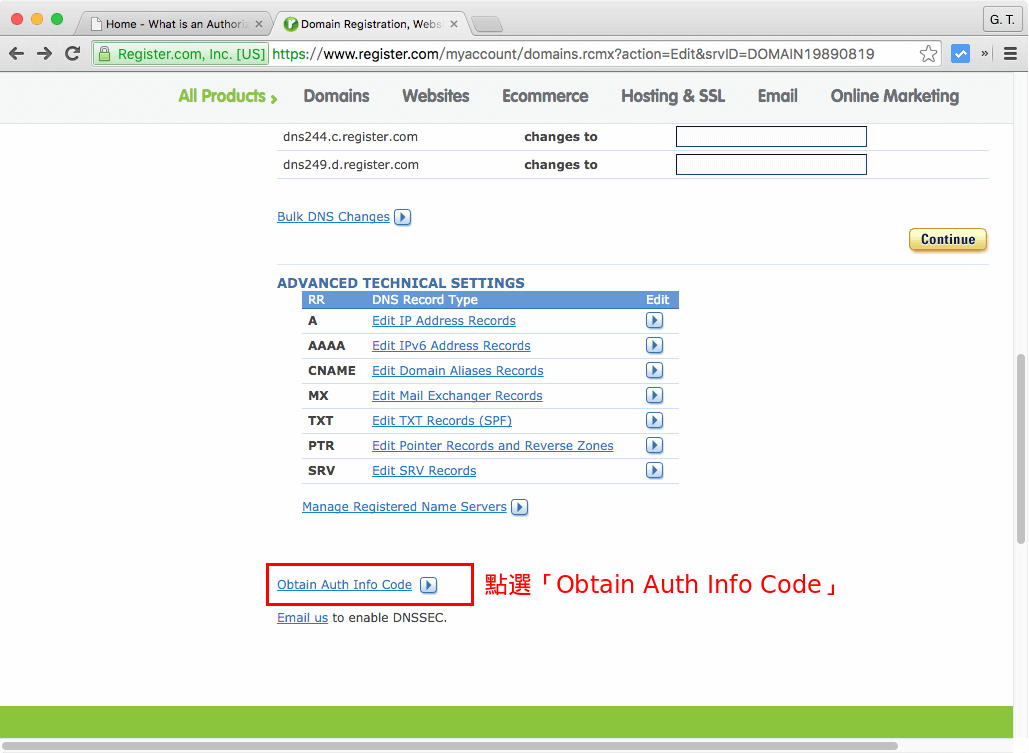The width and height of the screenshot is (1029, 753).
Task: Click the Register.com, Inc. security lock badge
Action: tap(179, 53)
